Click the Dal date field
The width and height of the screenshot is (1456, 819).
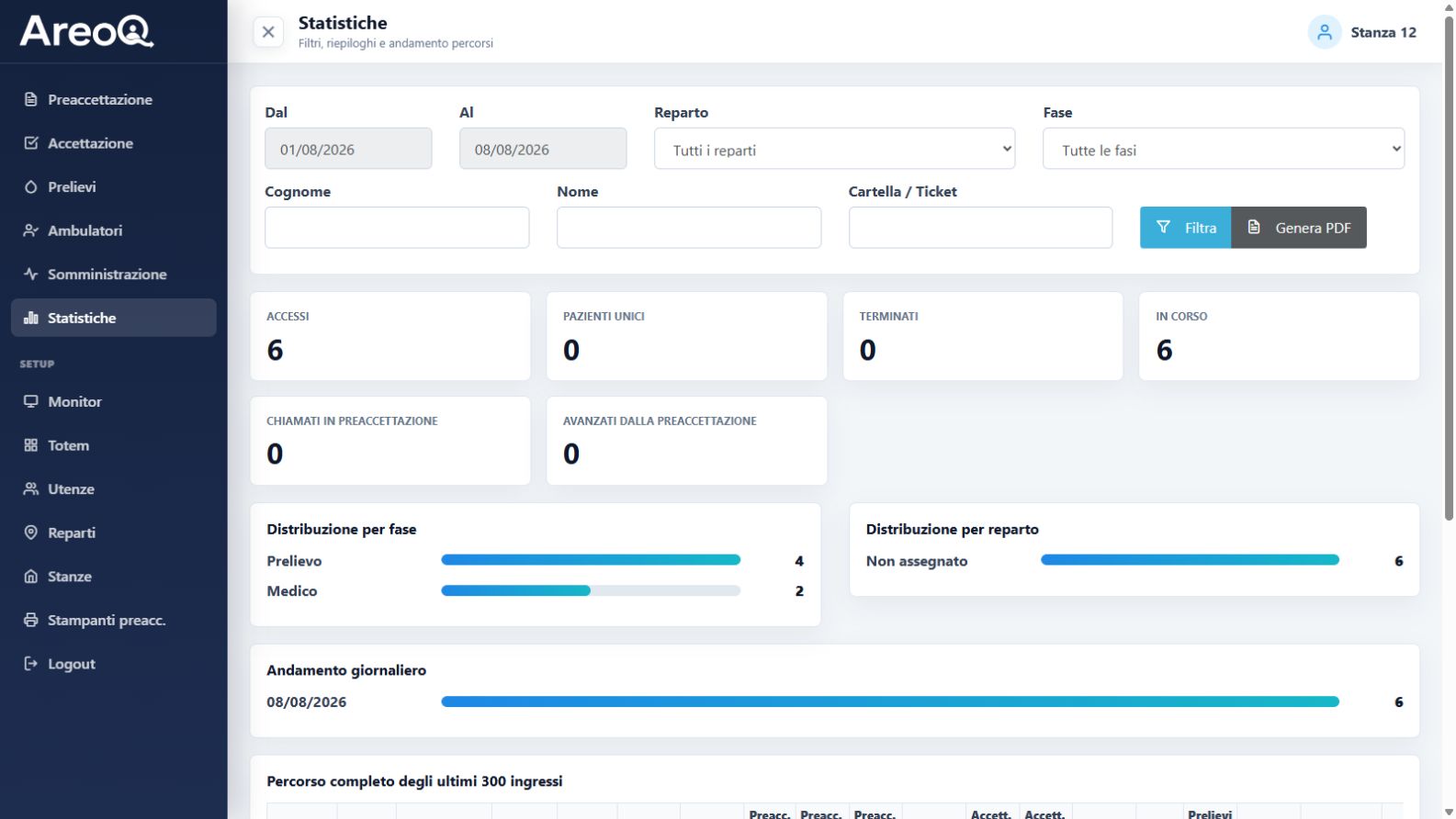pos(348,149)
